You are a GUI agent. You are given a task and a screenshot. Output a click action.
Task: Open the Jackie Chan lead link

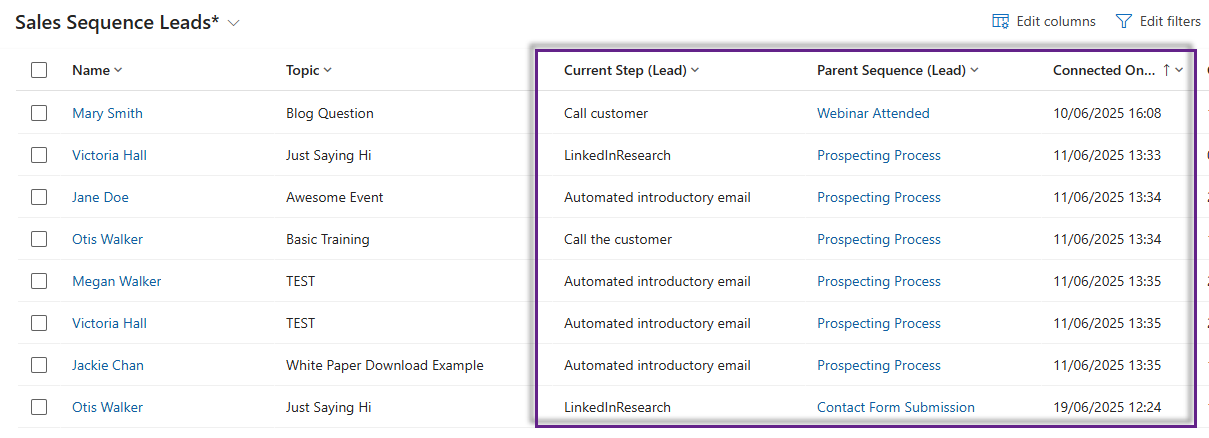coord(108,365)
